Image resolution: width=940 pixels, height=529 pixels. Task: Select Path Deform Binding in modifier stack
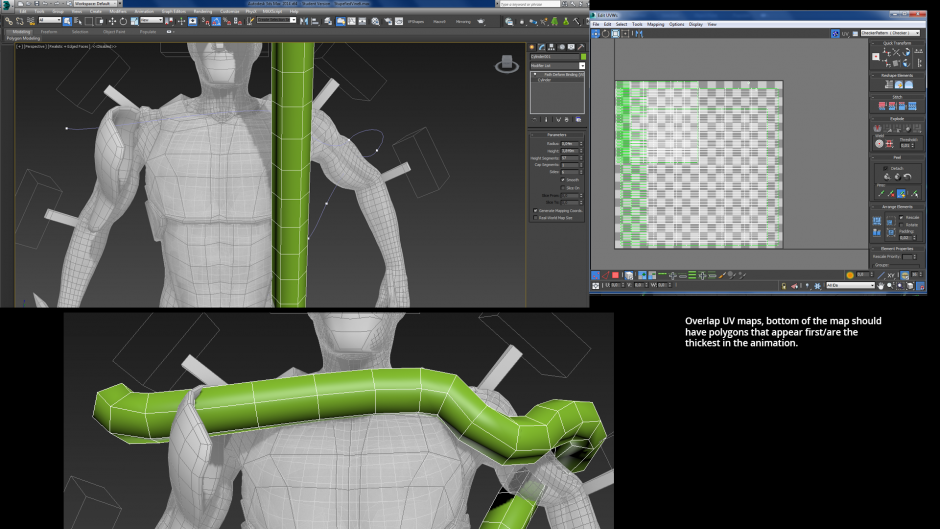561,74
